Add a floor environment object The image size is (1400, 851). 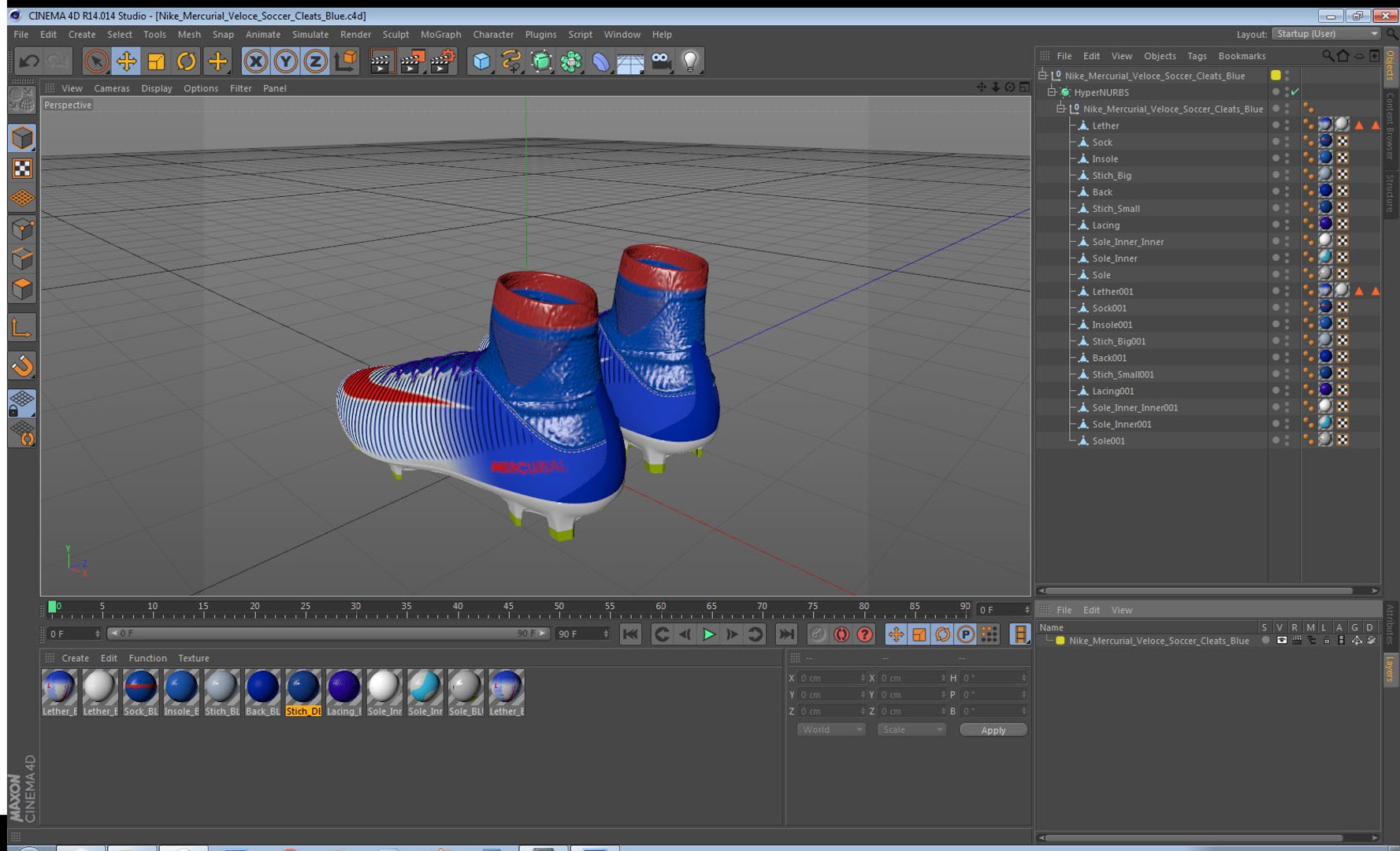point(630,61)
